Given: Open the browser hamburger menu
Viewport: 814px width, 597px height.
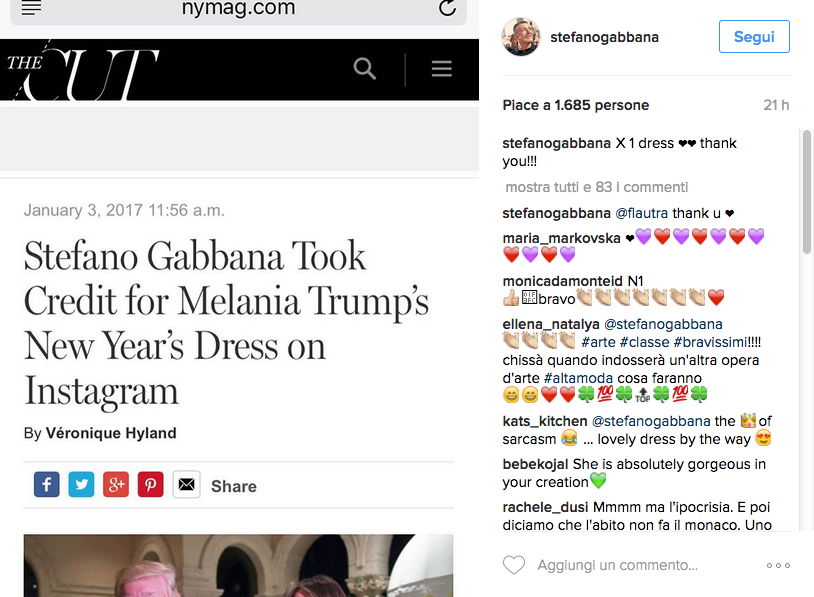Looking at the screenshot, I should (29, 11).
